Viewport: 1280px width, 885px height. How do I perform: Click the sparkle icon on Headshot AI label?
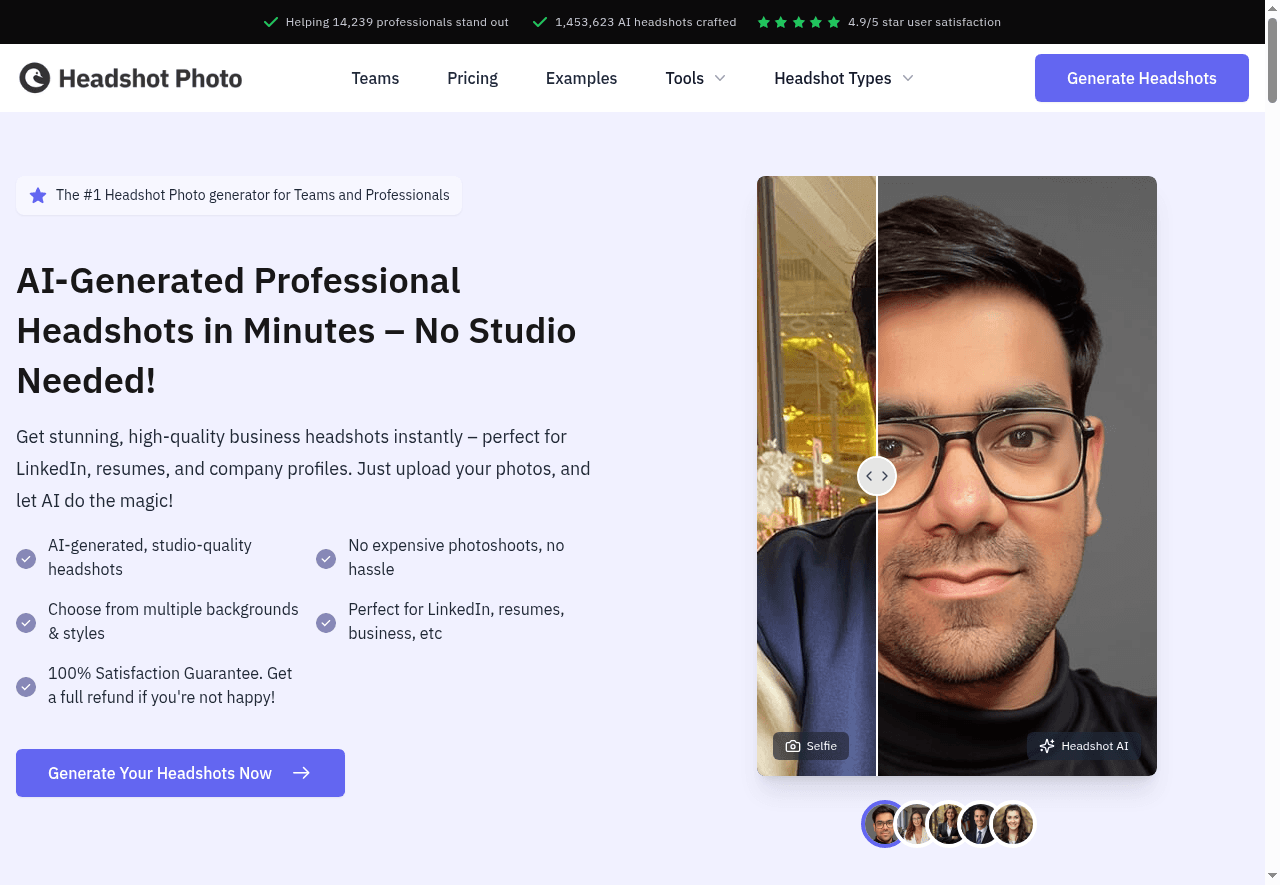1047,746
